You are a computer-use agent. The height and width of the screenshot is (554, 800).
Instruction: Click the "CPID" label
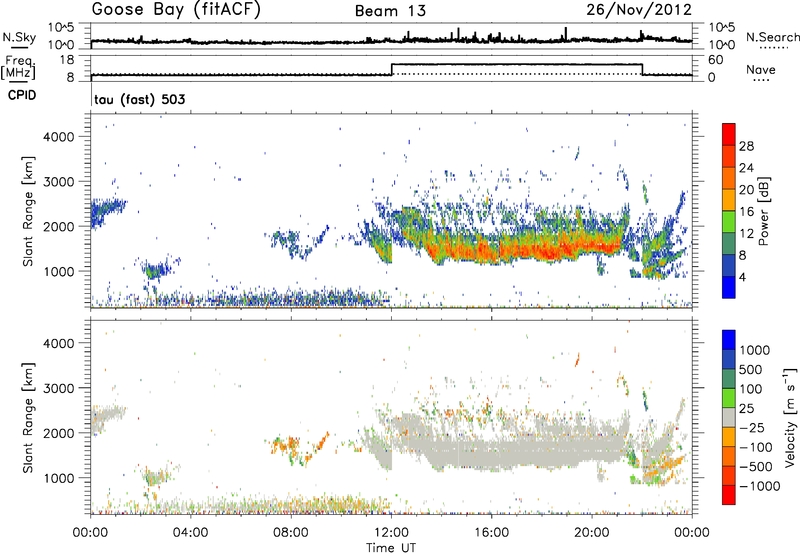coord(22,95)
